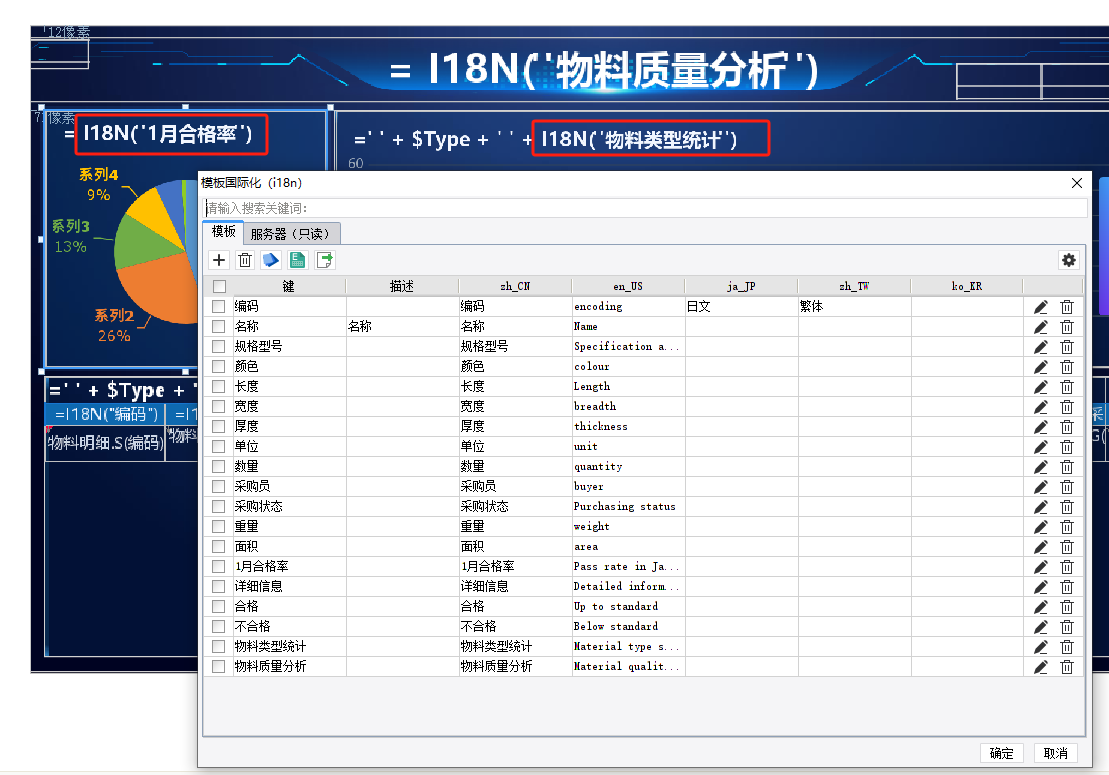Select the 'encoding' en_US cell
Screen dimensions: 1109x775
(628, 306)
